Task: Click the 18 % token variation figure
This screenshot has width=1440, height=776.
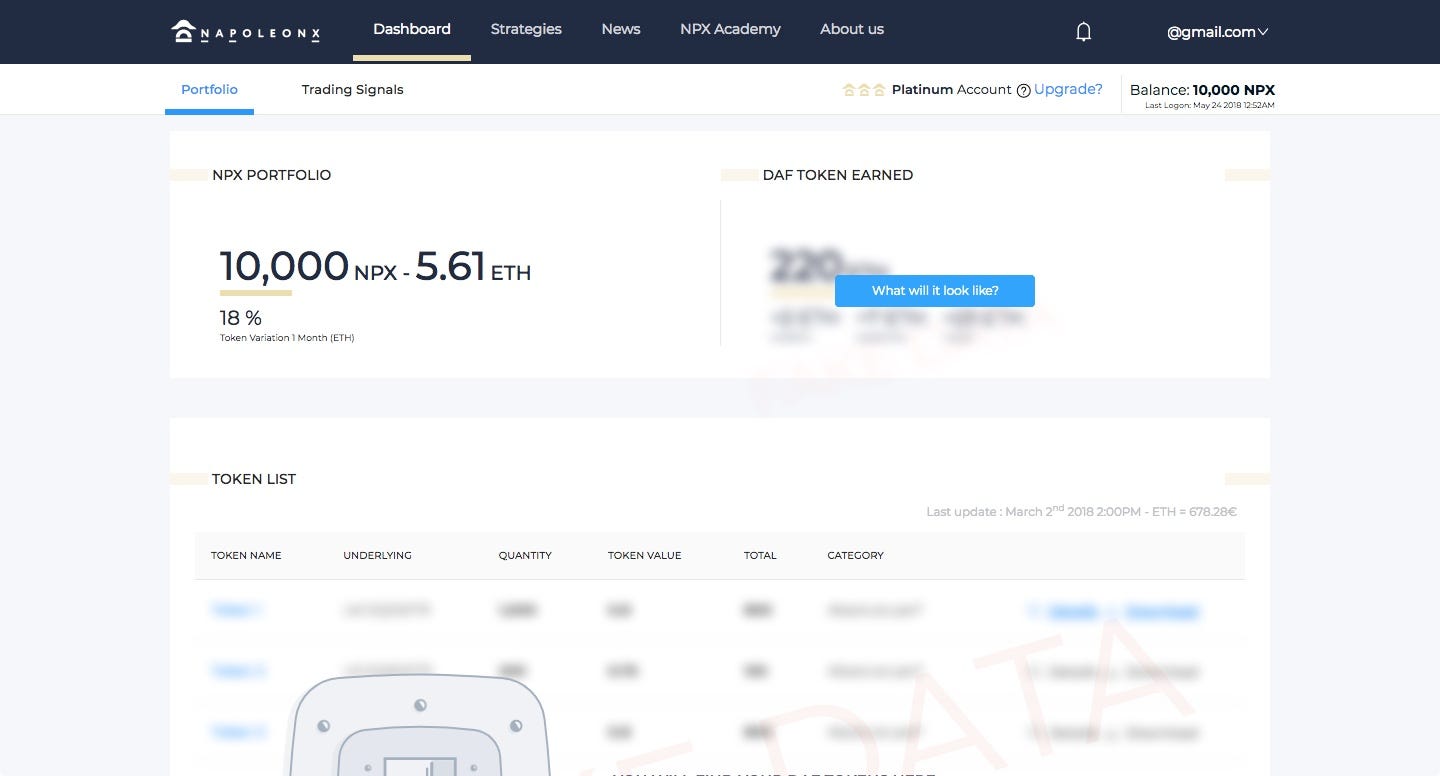Action: pos(240,318)
